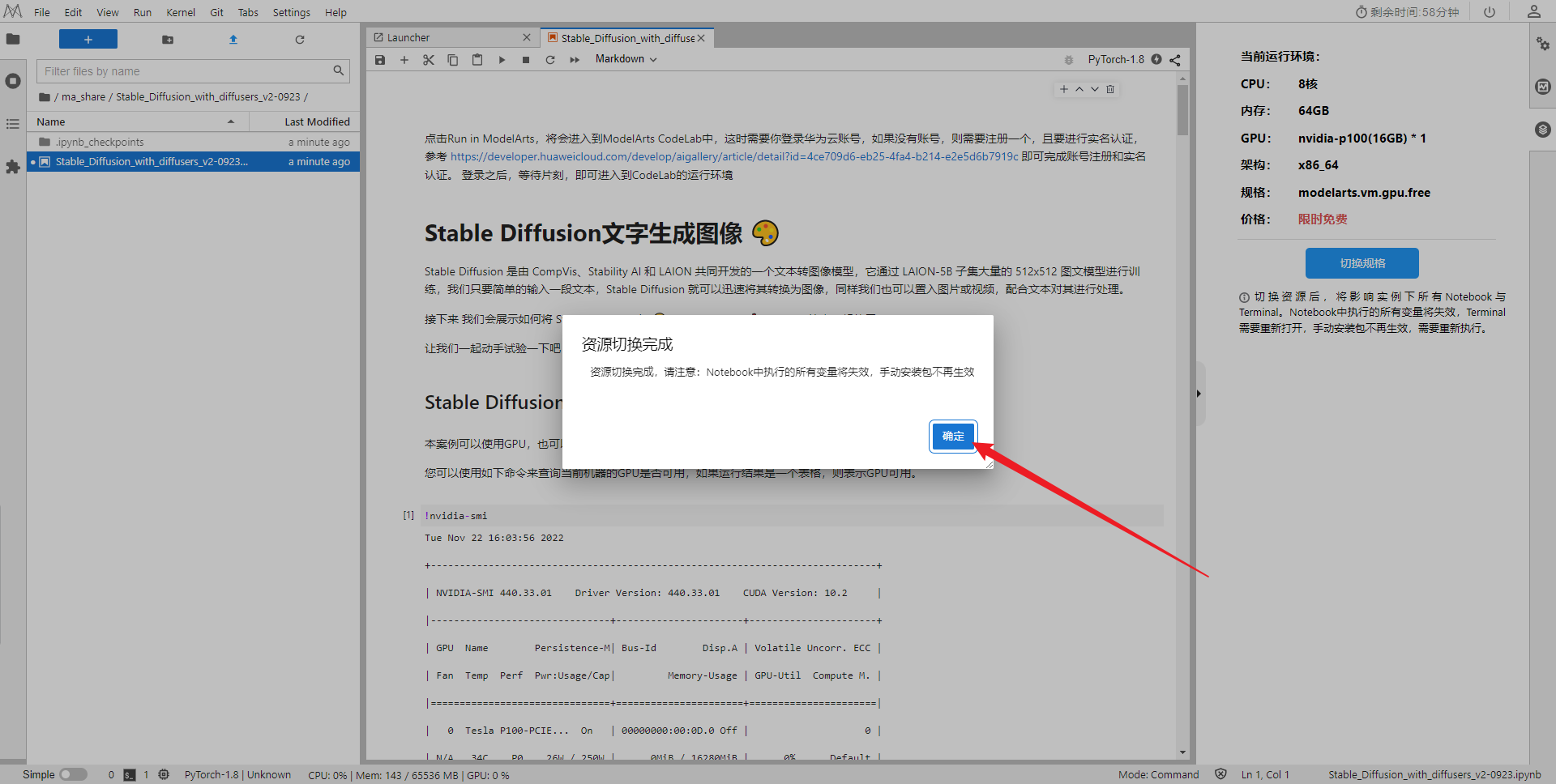
Task: Restart the kernel with the circular arrow
Action: (550, 60)
